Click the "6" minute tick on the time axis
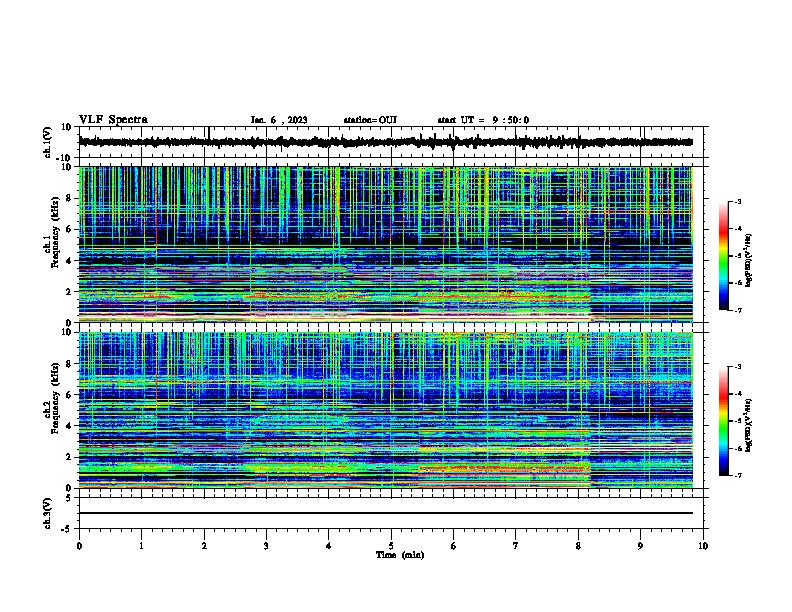The image size is (792, 612). (454, 546)
